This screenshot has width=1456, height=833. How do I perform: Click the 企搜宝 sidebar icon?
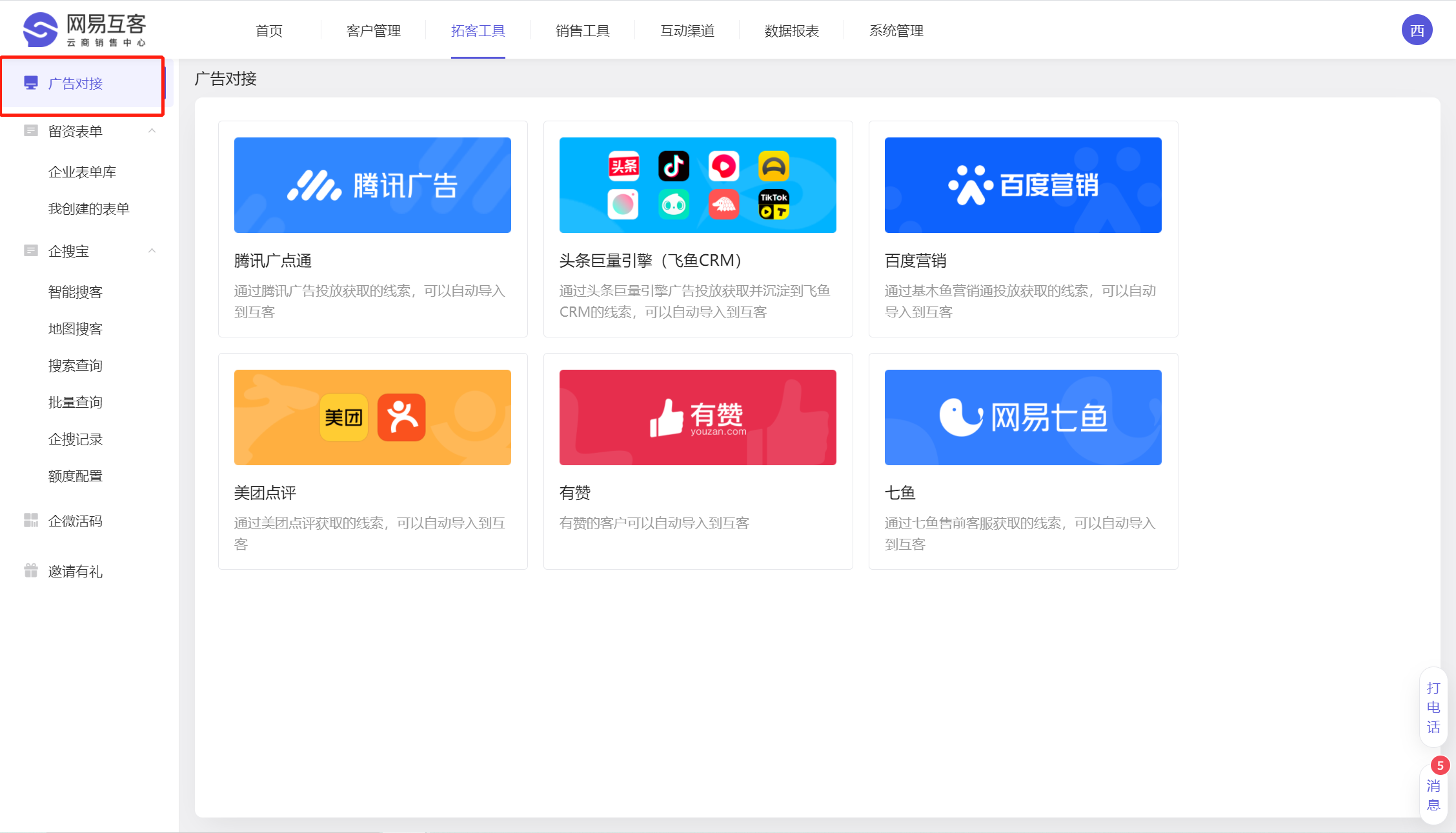click(x=31, y=251)
